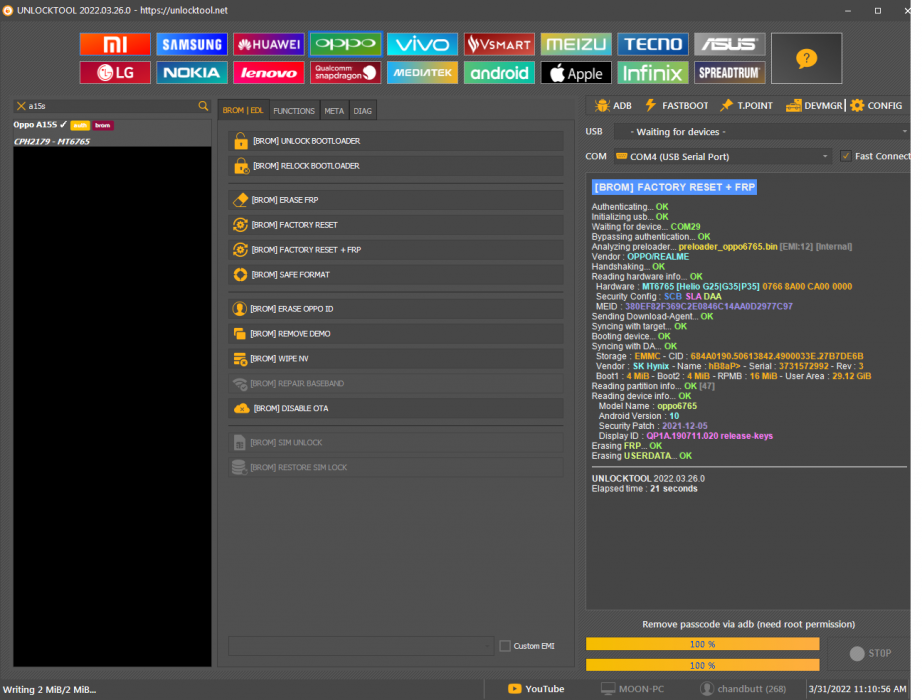Open the T.POINT tools
The height and width of the screenshot is (700, 922).
[x=746, y=105]
